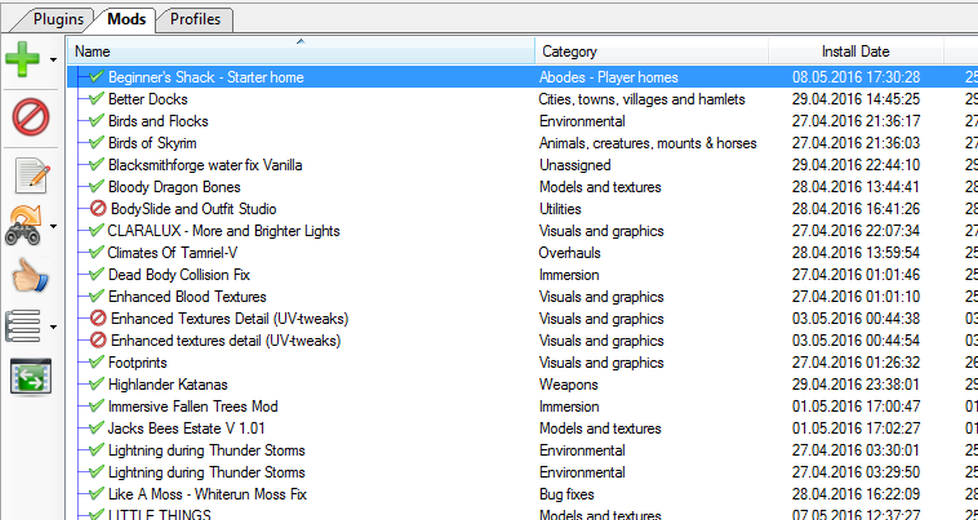The width and height of the screenshot is (978, 520).
Task: Click the list categories icon
Action: [x=23, y=326]
